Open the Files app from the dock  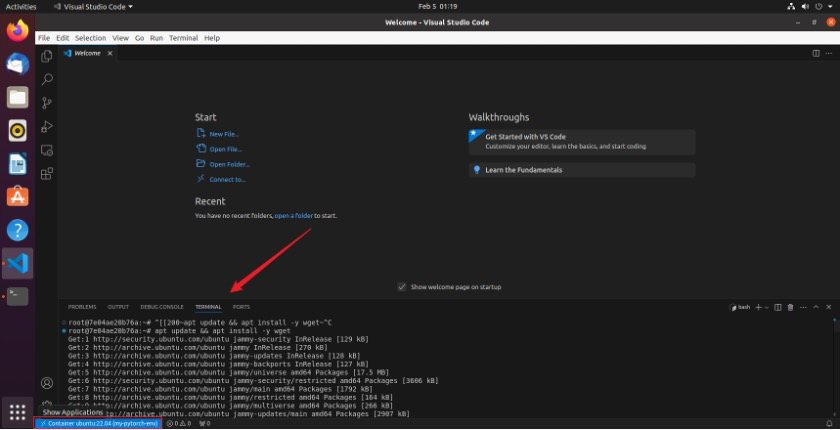(18, 97)
